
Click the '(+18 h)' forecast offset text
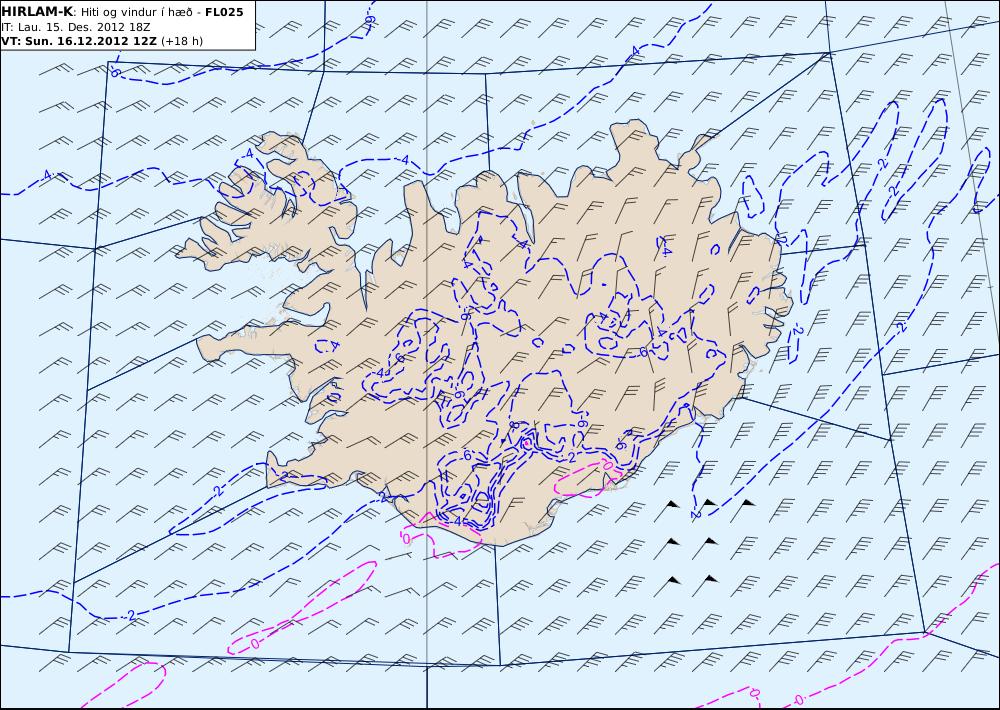point(182,41)
